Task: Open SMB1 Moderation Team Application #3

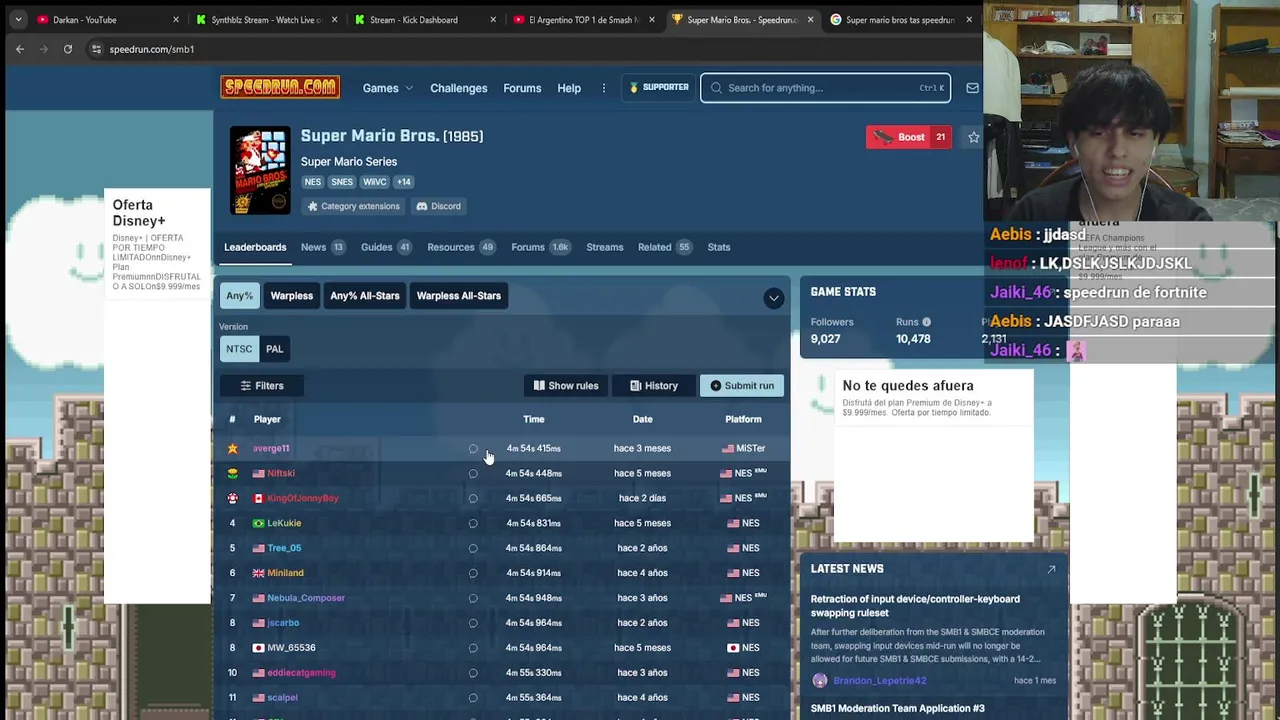Action: [898, 708]
